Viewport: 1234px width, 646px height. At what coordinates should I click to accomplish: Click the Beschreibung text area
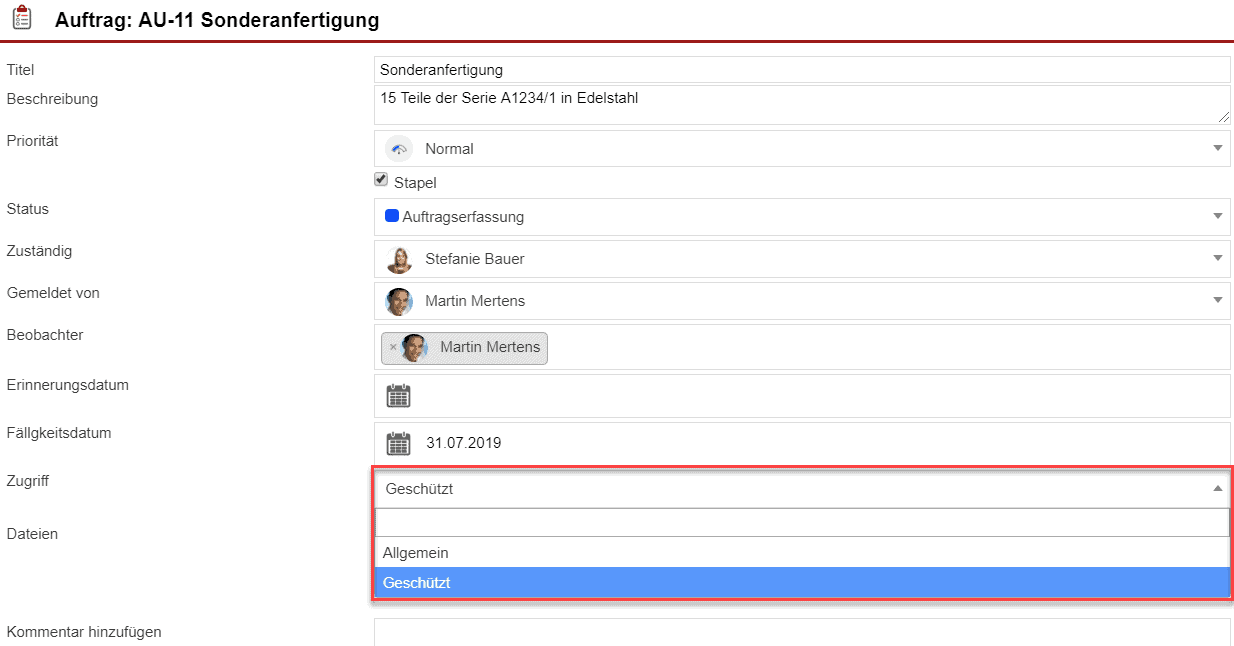[x=800, y=105]
